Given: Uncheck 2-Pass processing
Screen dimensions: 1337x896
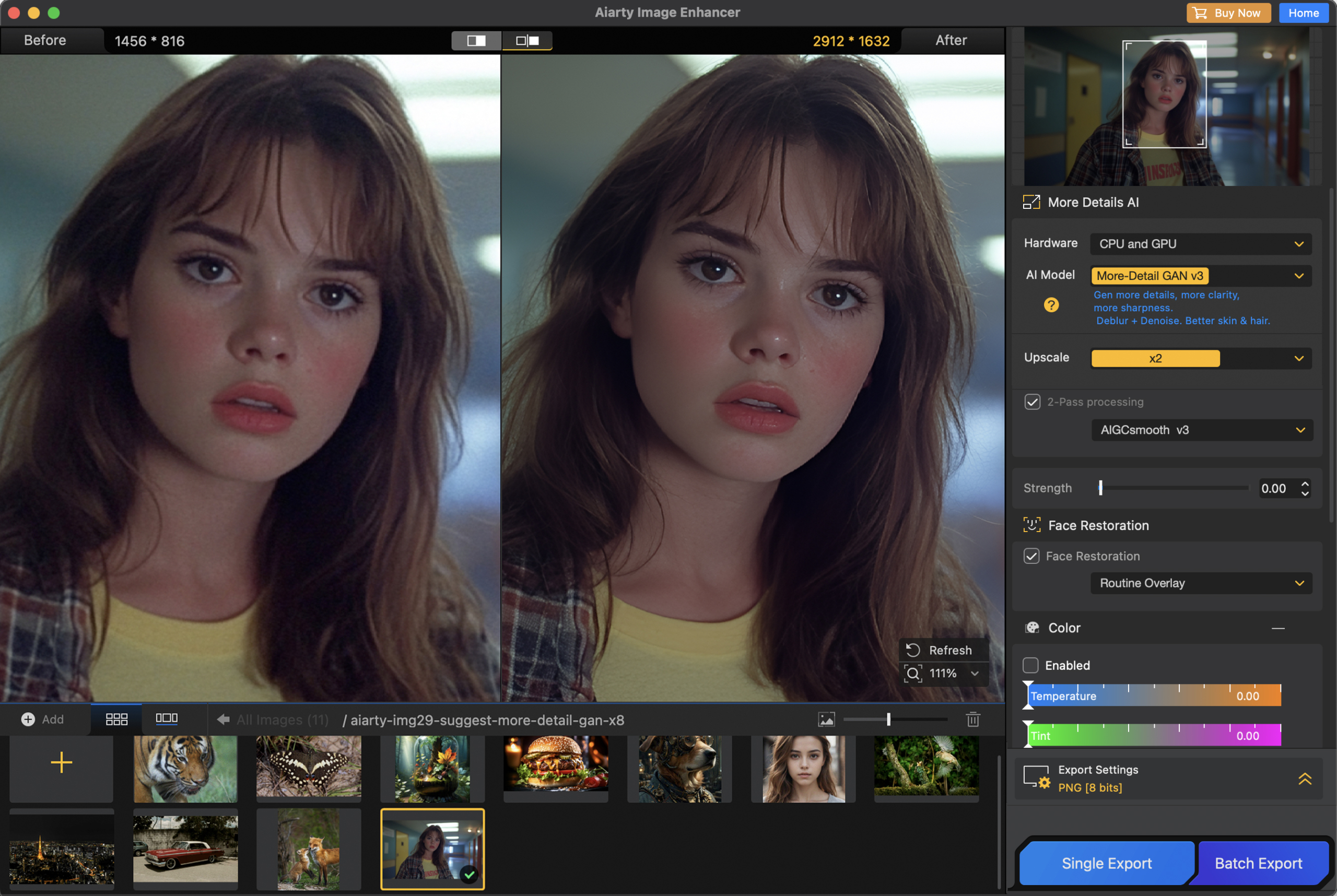Looking at the screenshot, I should [x=1032, y=402].
